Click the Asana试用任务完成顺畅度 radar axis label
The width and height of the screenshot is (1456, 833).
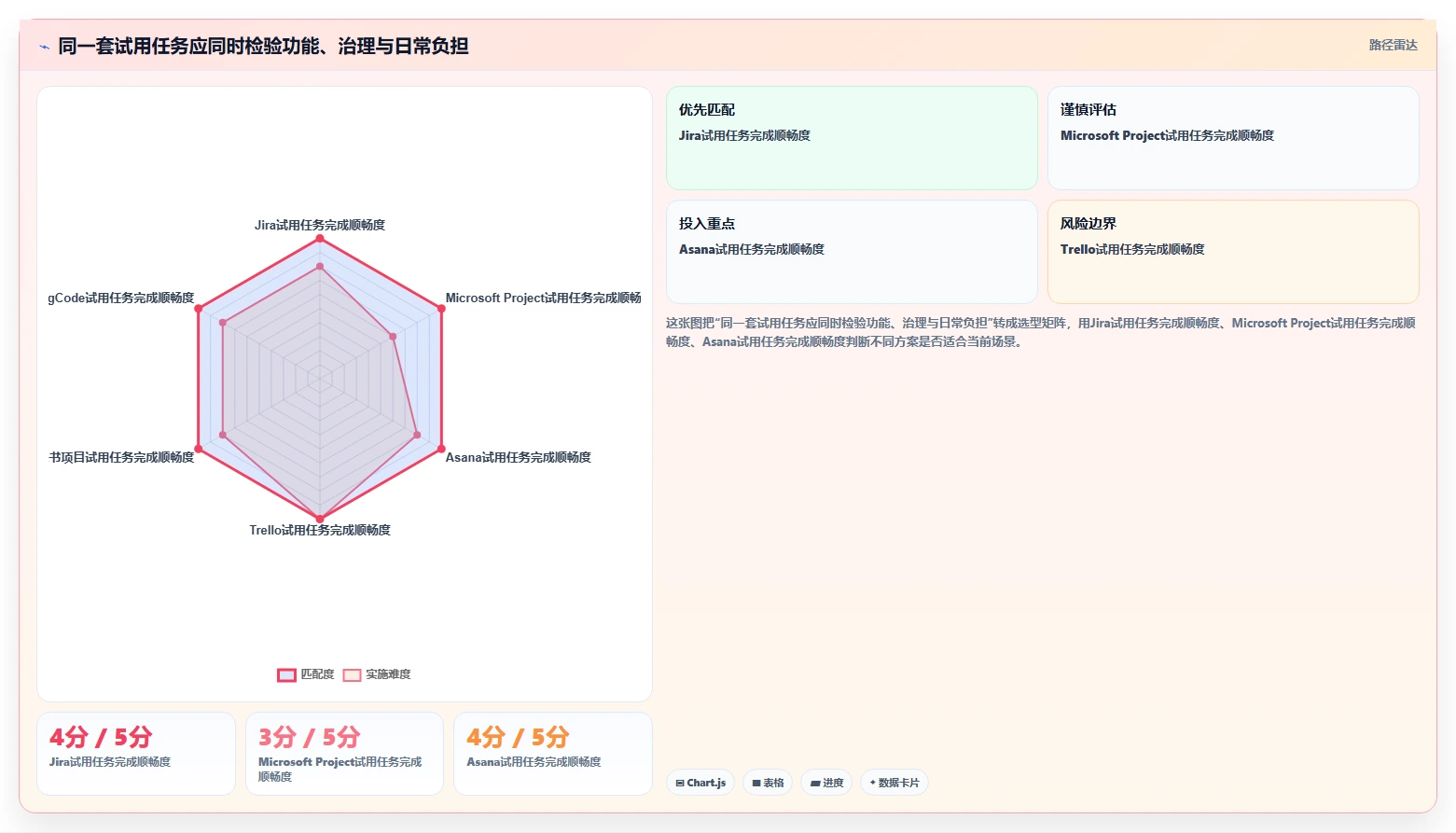pyautogui.click(x=518, y=457)
